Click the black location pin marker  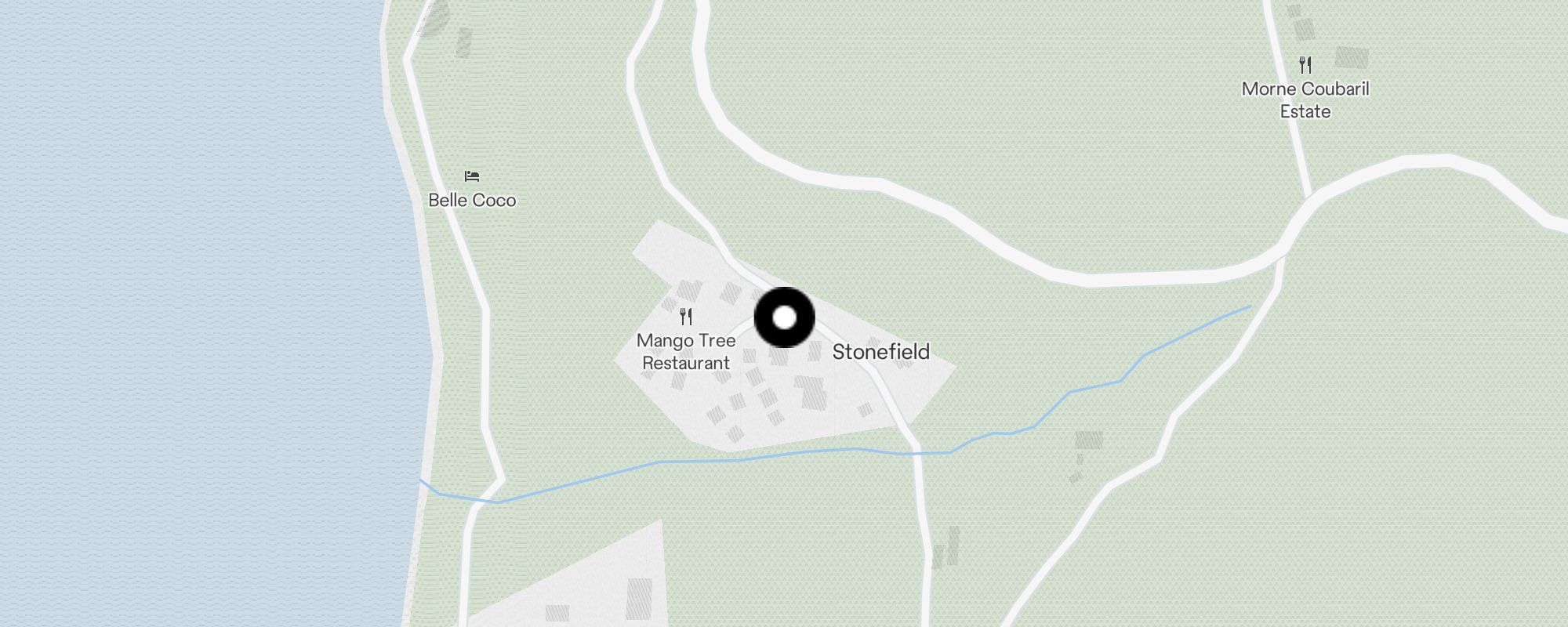pos(784,317)
